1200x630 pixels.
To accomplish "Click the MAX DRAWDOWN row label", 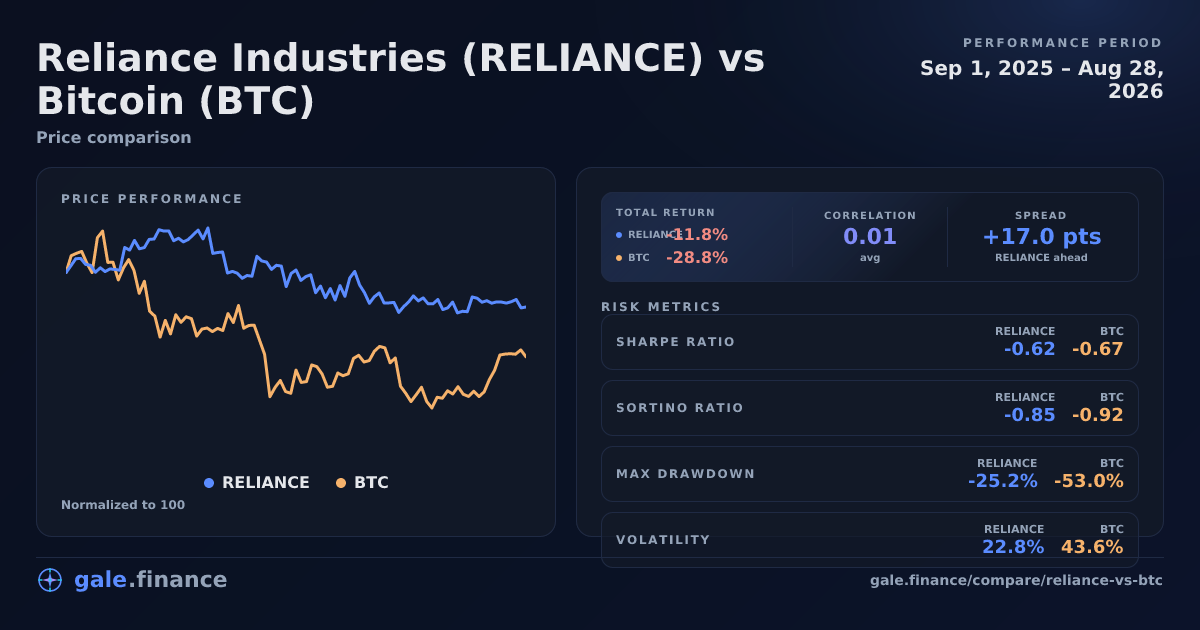I will pyautogui.click(x=686, y=474).
